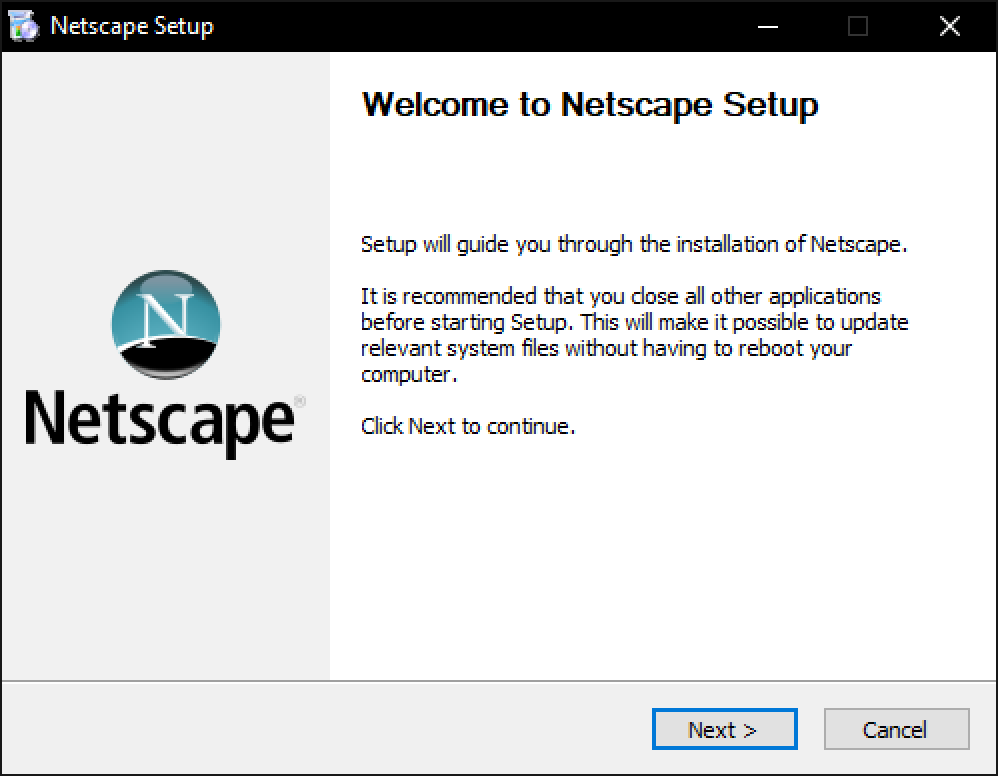Close the setup window with the X
The width and height of the screenshot is (998, 776).
point(949,26)
